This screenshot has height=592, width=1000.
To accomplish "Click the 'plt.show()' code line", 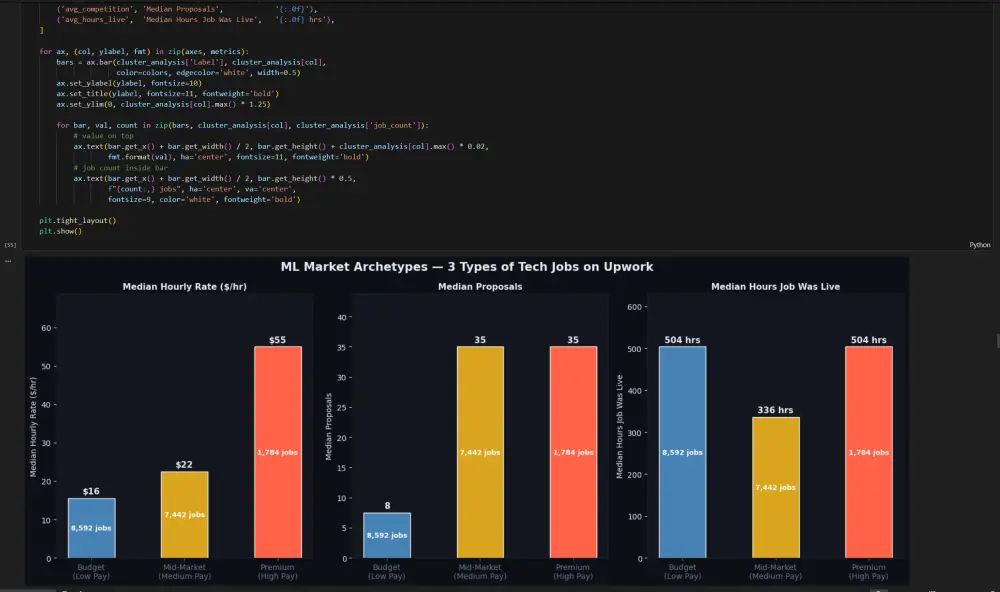I will tap(61, 231).
